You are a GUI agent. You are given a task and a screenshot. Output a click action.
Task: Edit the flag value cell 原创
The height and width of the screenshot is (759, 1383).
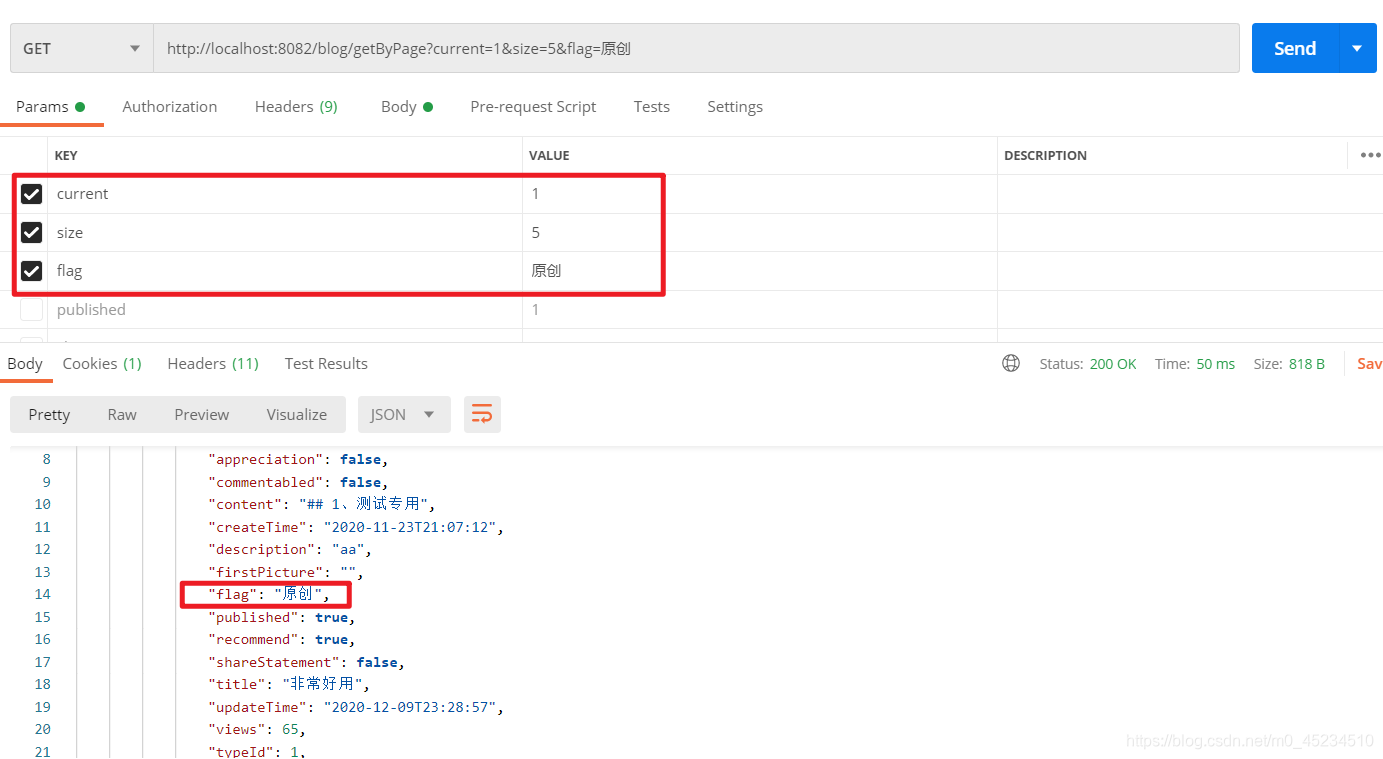click(760, 271)
